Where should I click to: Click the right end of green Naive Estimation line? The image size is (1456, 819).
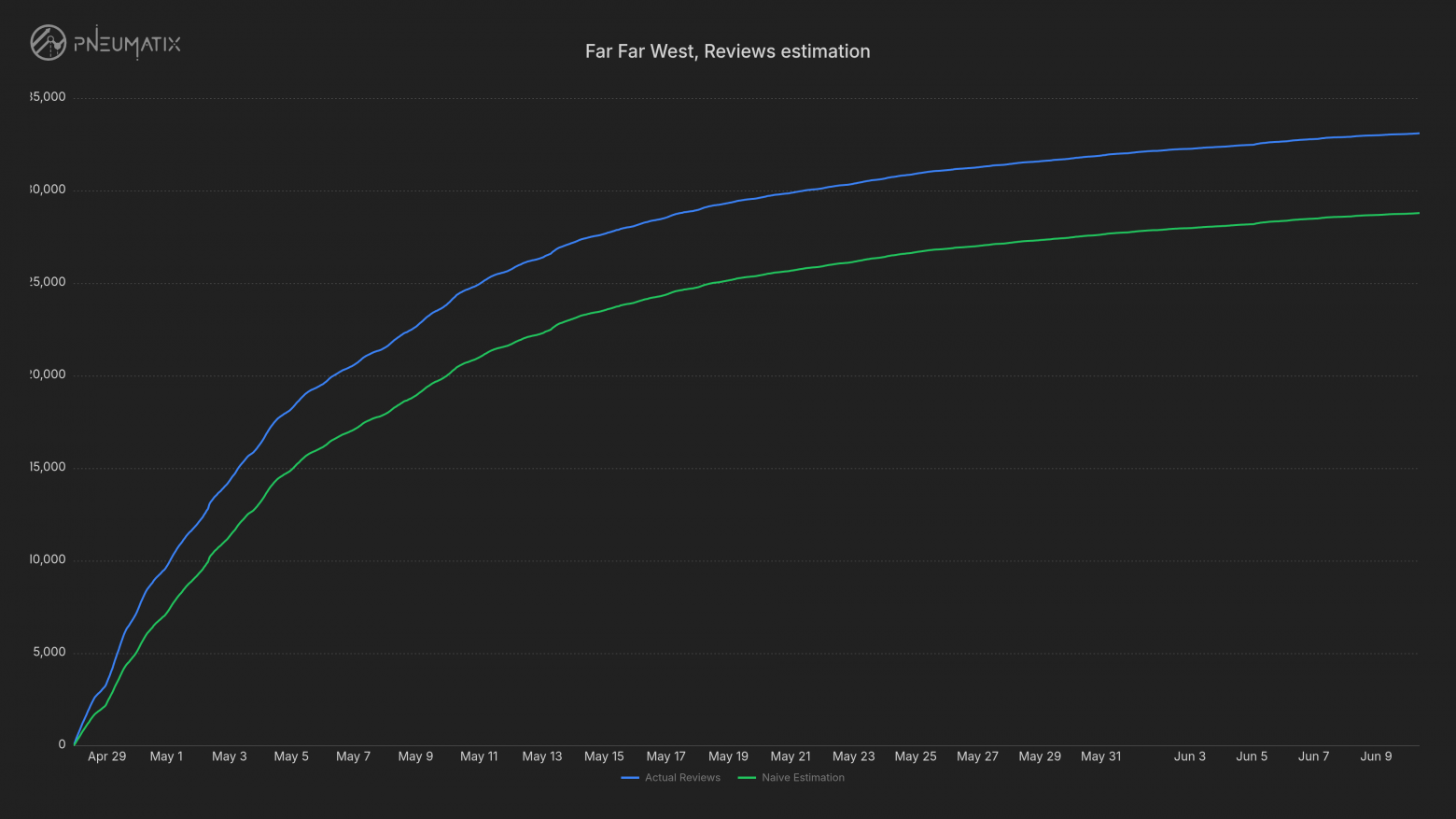click(1418, 213)
